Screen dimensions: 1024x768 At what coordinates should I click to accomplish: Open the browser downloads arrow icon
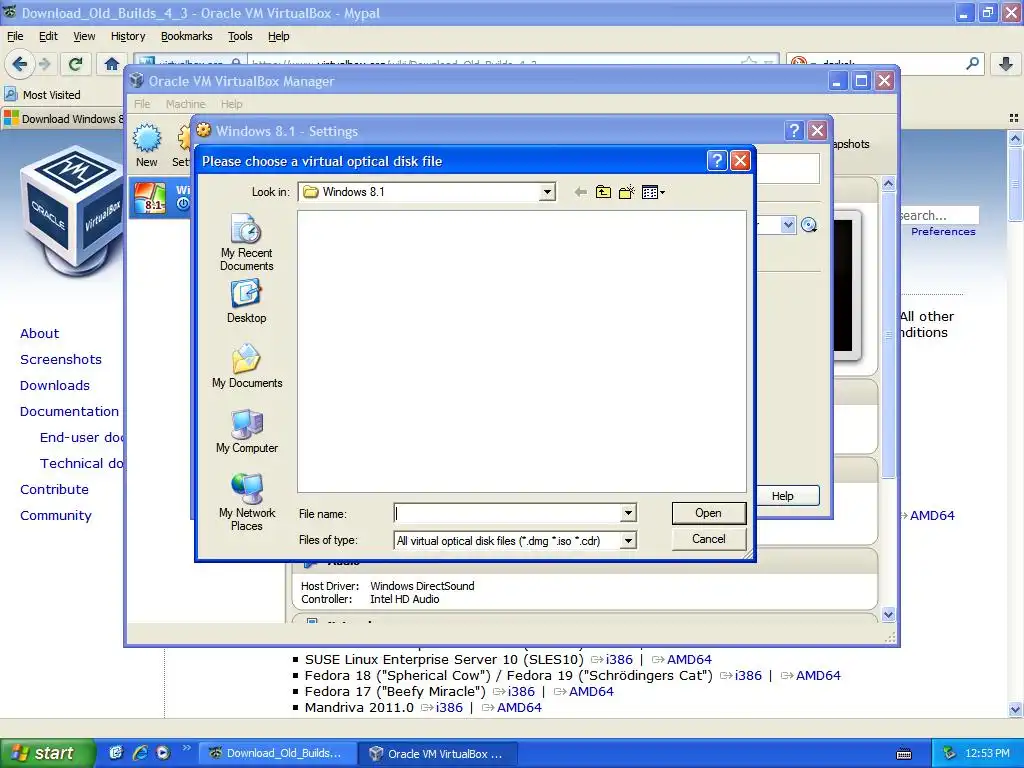coord(1006,64)
